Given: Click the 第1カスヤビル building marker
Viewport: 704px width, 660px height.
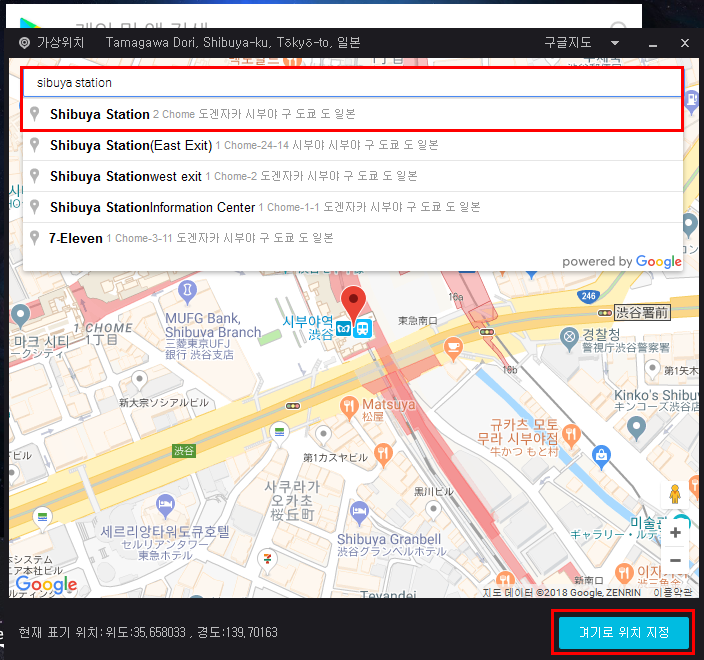Looking at the screenshot, I should click(323, 435).
